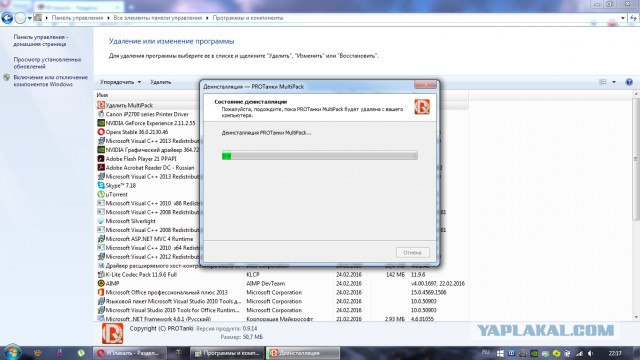
Task: Click the PROTanki icon in details pane
Action: click(x=112, y=333)
